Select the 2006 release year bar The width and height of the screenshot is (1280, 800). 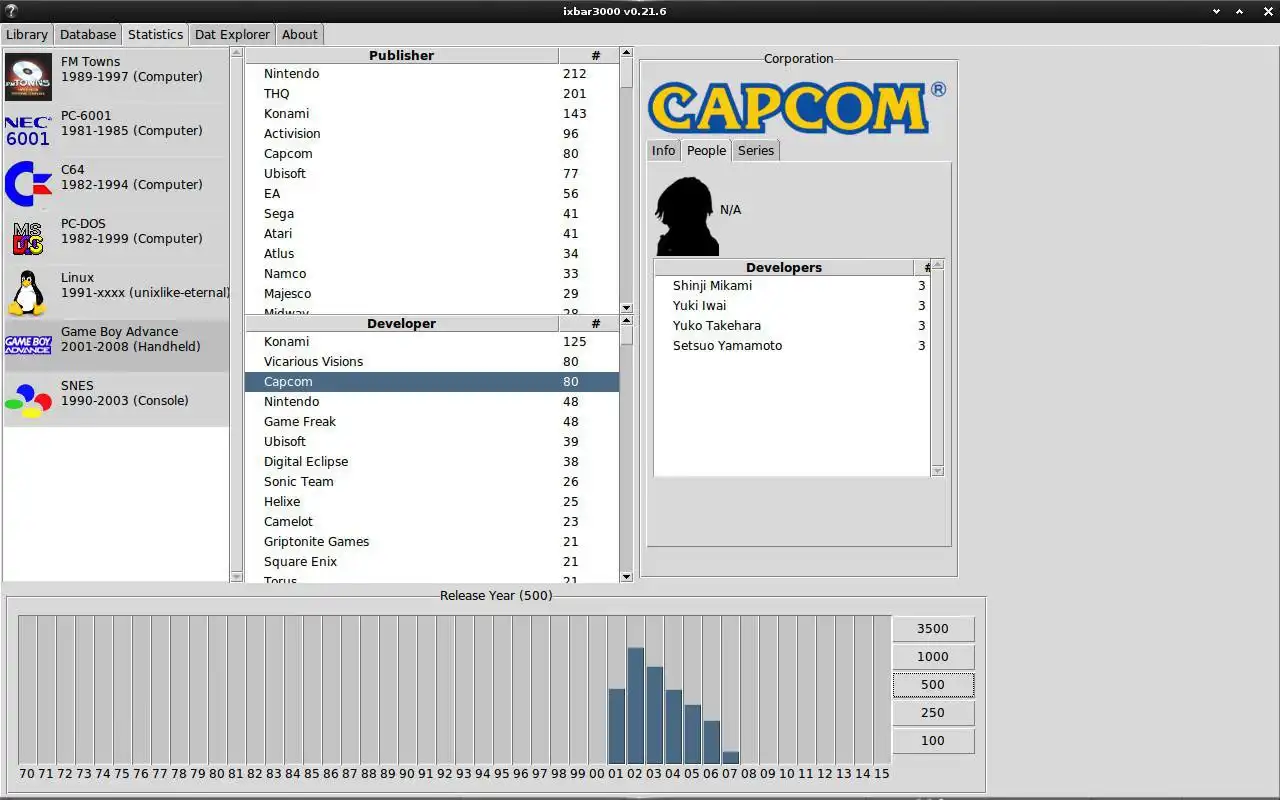712,743
